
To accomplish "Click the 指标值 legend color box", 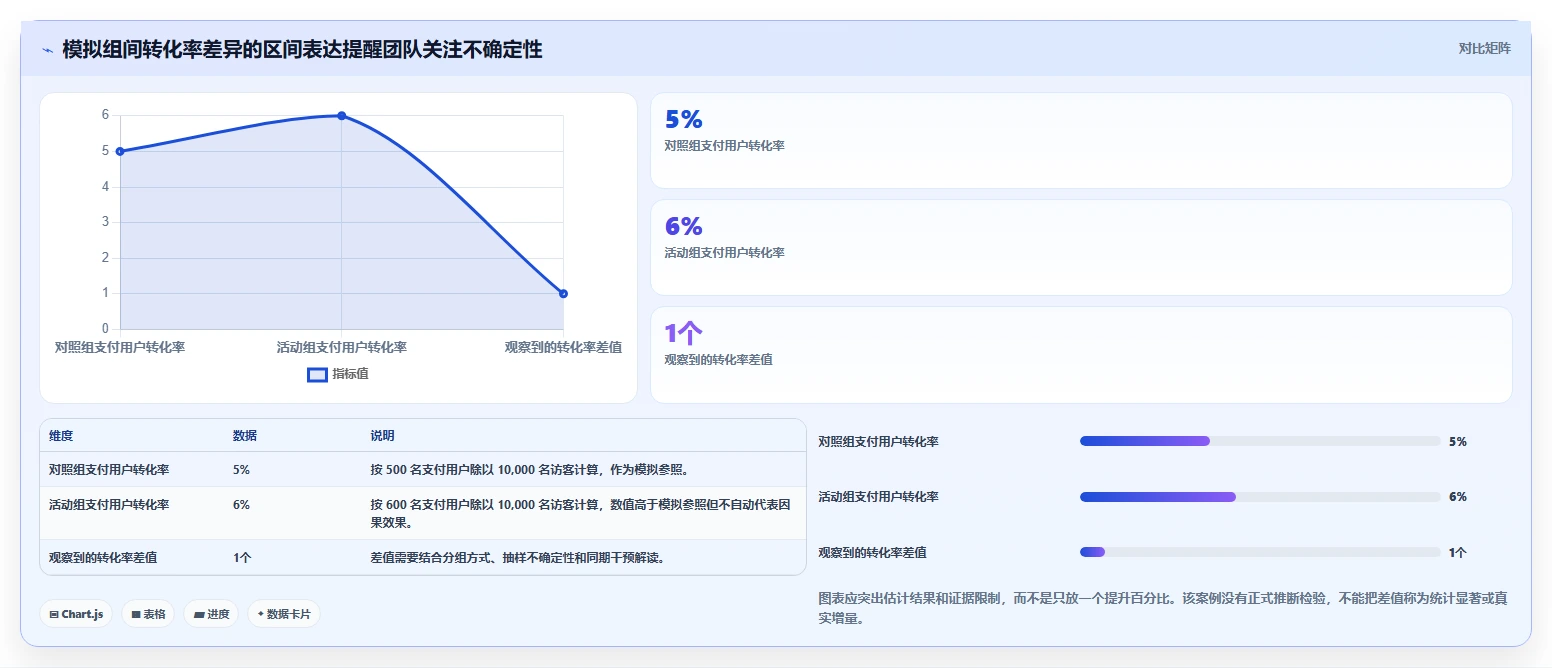I will pyautogui.click(x=317, y=374).
